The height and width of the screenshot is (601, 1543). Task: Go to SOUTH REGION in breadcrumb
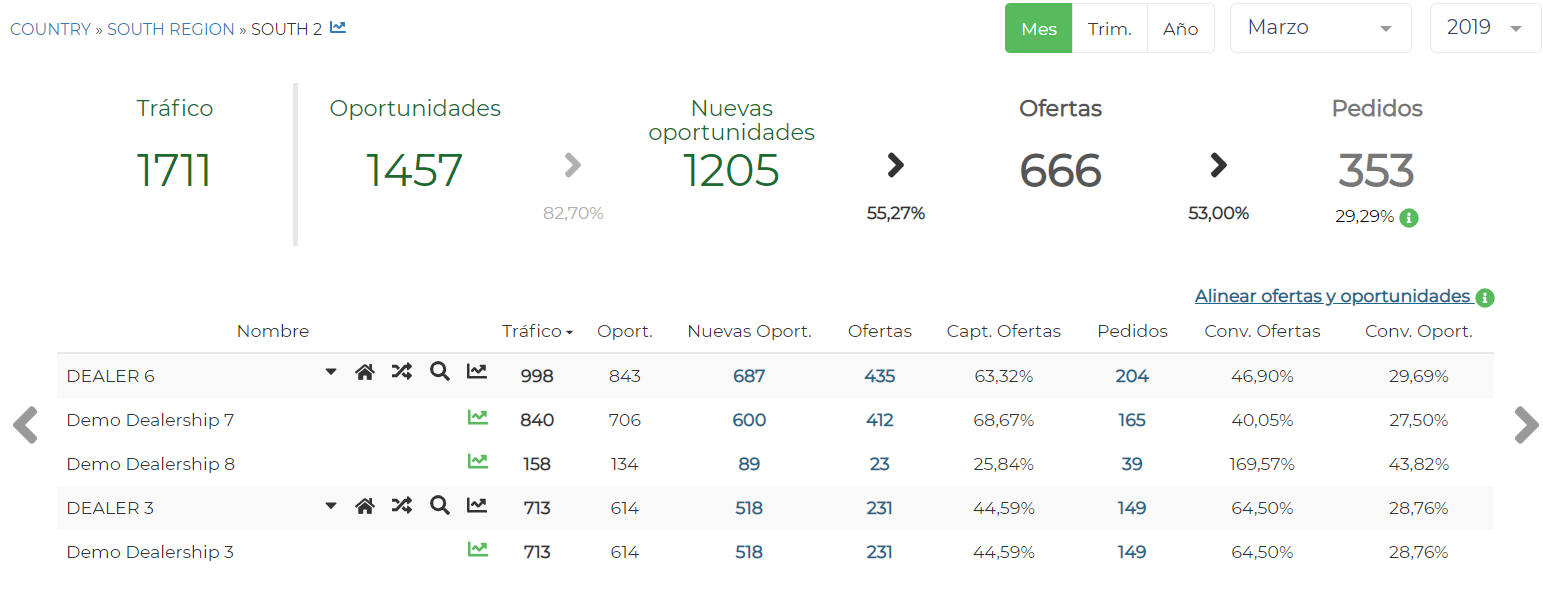tap(171, 29)
